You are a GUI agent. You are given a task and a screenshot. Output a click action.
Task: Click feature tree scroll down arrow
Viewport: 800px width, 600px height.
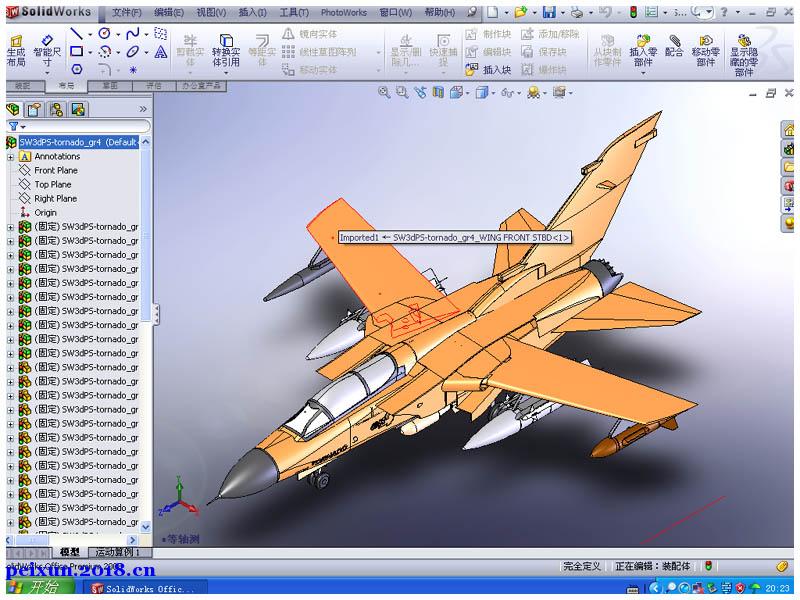pyautogui.click(x=145, y=527)
